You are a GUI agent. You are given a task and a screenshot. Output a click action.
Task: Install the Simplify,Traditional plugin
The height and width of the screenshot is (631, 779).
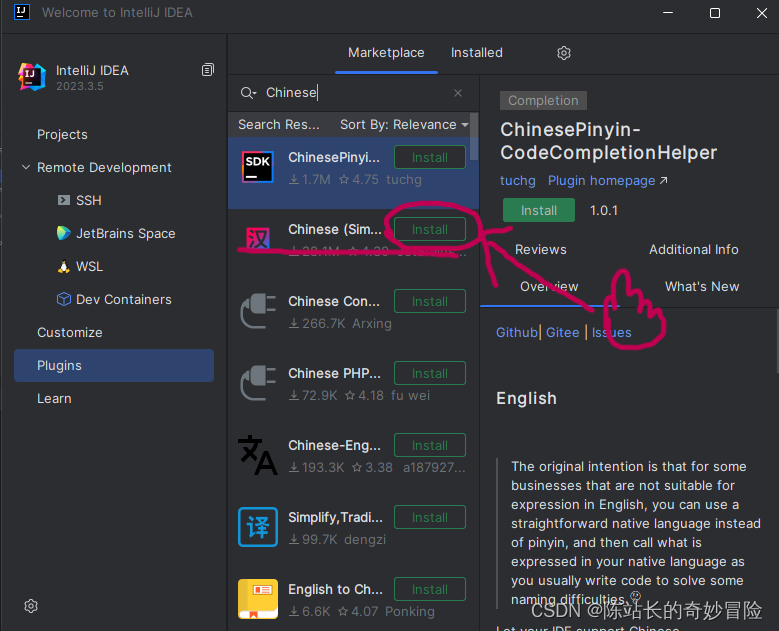click(430, 518)
